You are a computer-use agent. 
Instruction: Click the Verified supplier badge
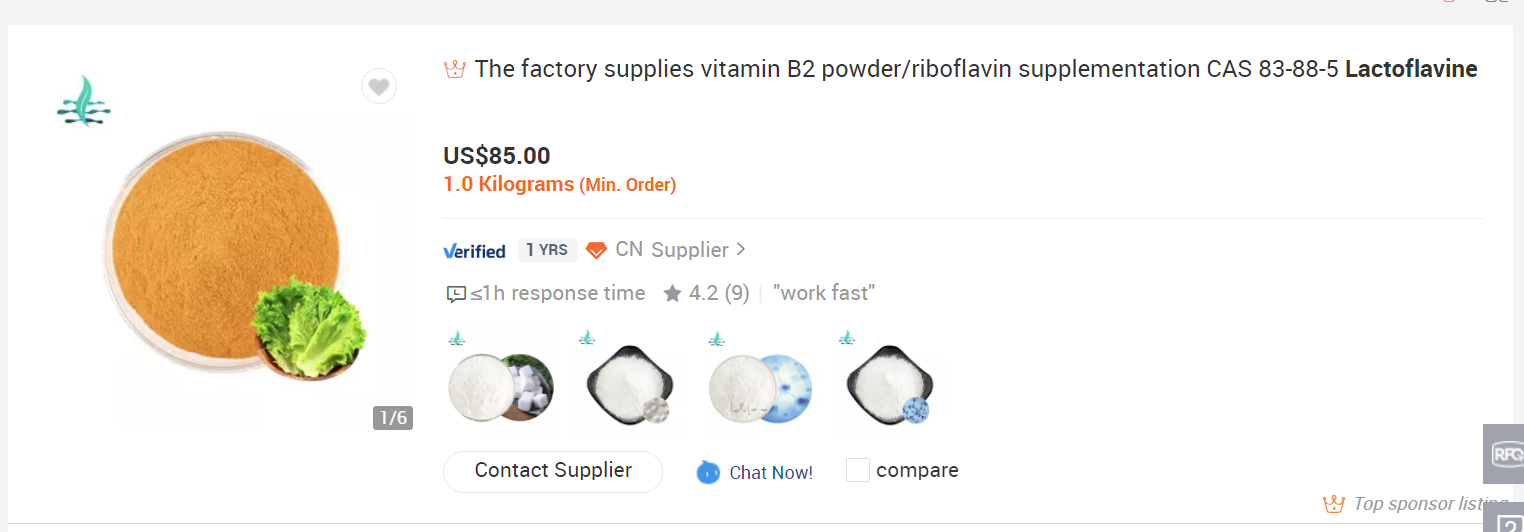click(474, 250)
